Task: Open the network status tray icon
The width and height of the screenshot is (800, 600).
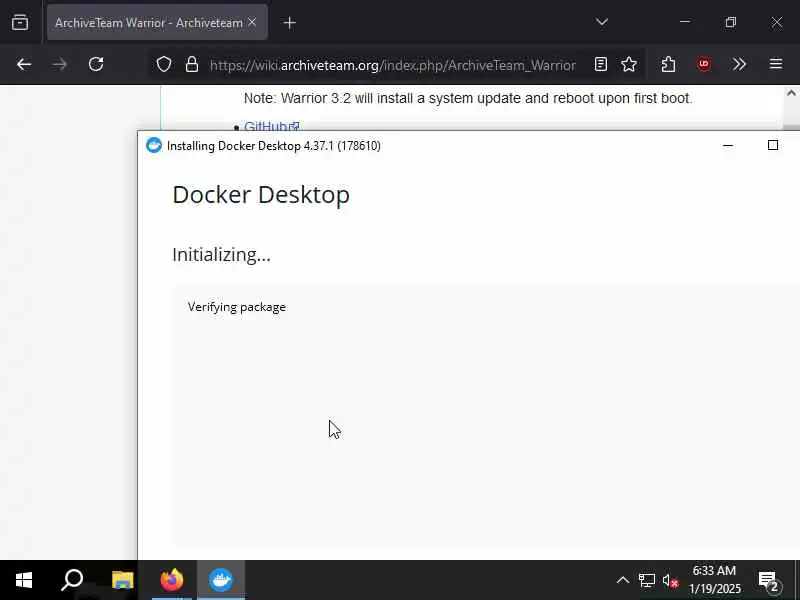Action: tap(647, 580)
